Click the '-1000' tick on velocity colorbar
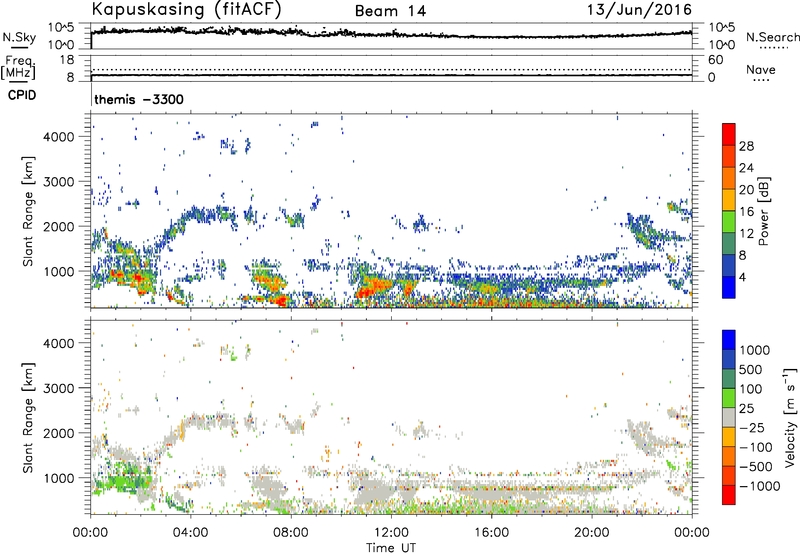Viewport: 800px width, 554px height. click(760, 486)
